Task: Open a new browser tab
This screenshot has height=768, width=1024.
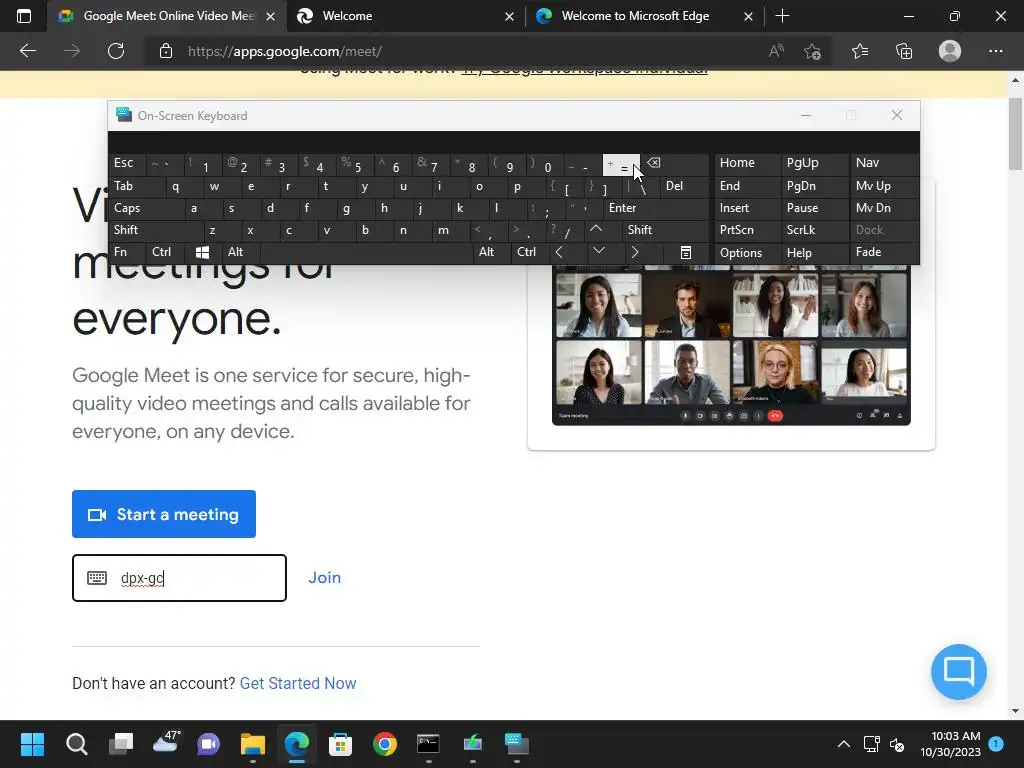Action: click(x=782, y=16)
